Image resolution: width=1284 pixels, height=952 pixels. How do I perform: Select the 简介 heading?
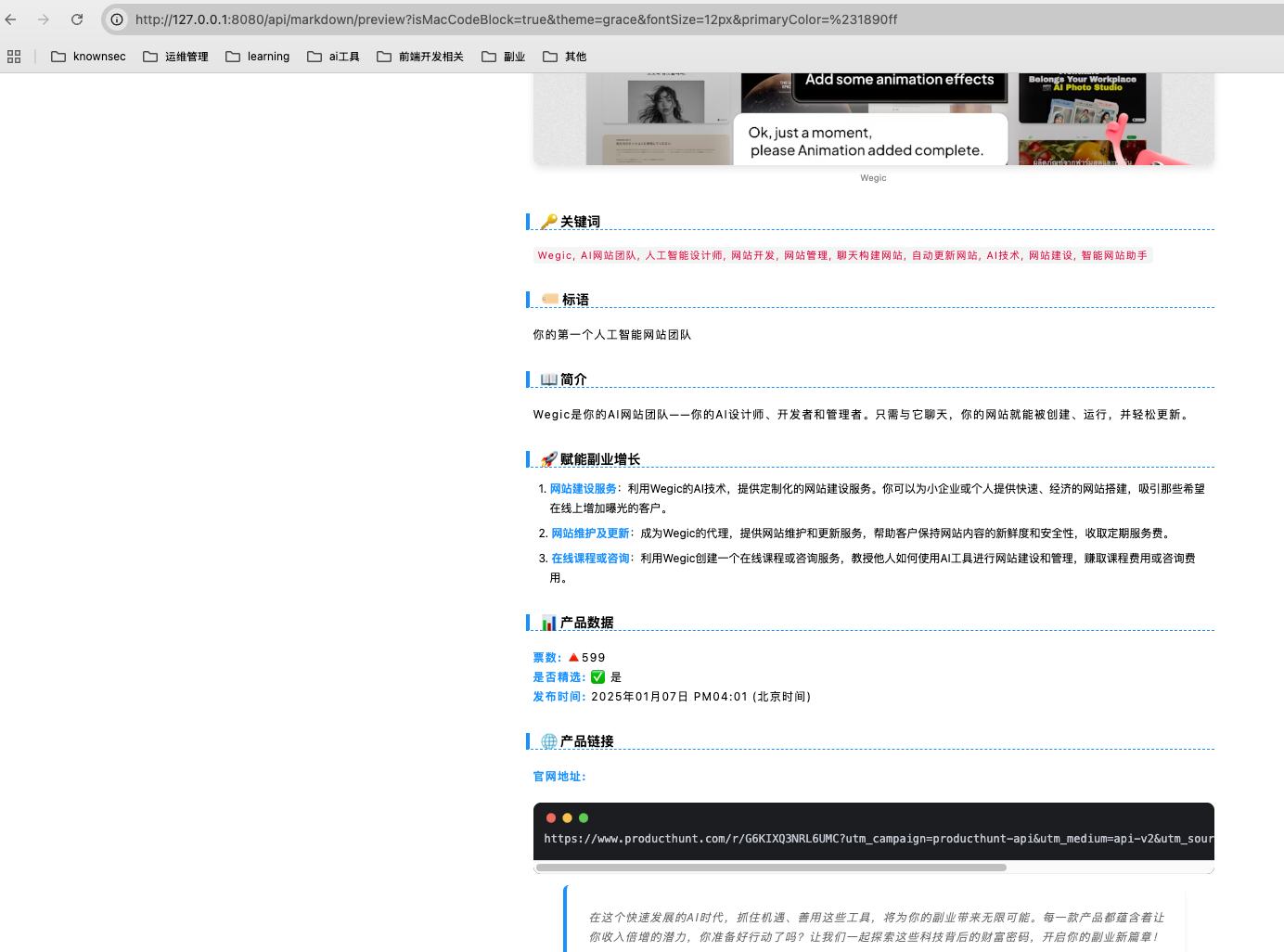pyautogui.click(x=573, y=380)
